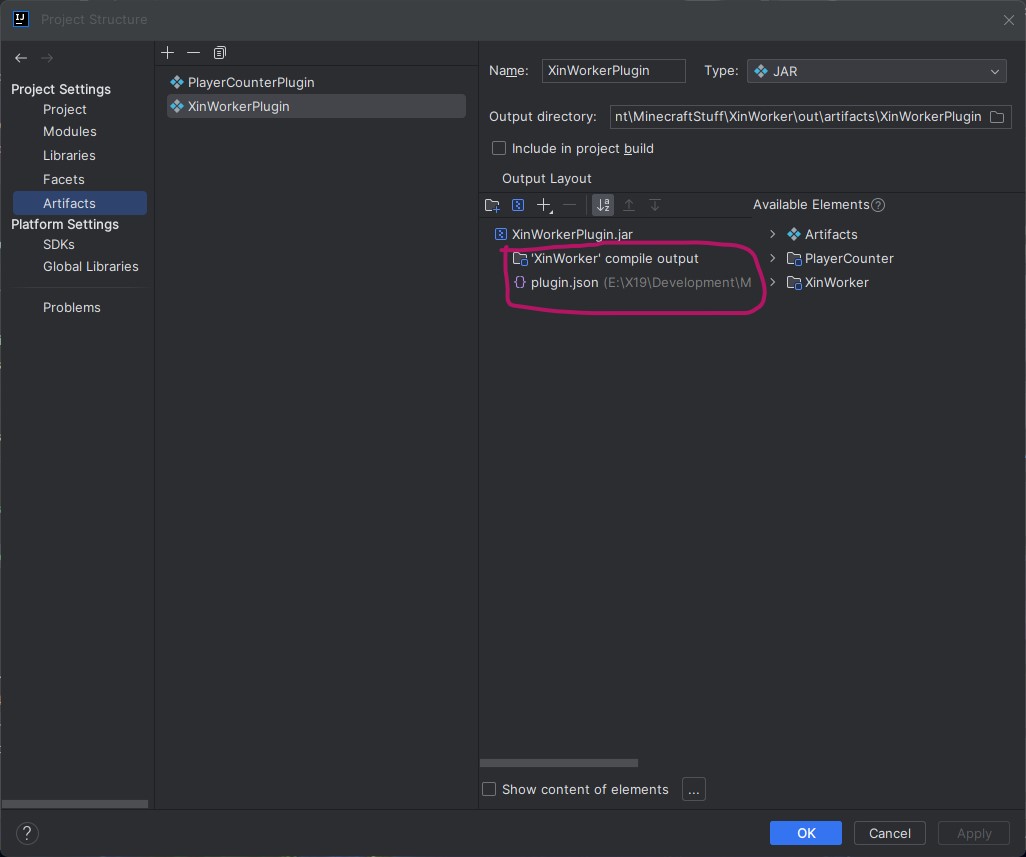Click the IntelliJ IDEA logo in title bar

(x=21, y=19)
